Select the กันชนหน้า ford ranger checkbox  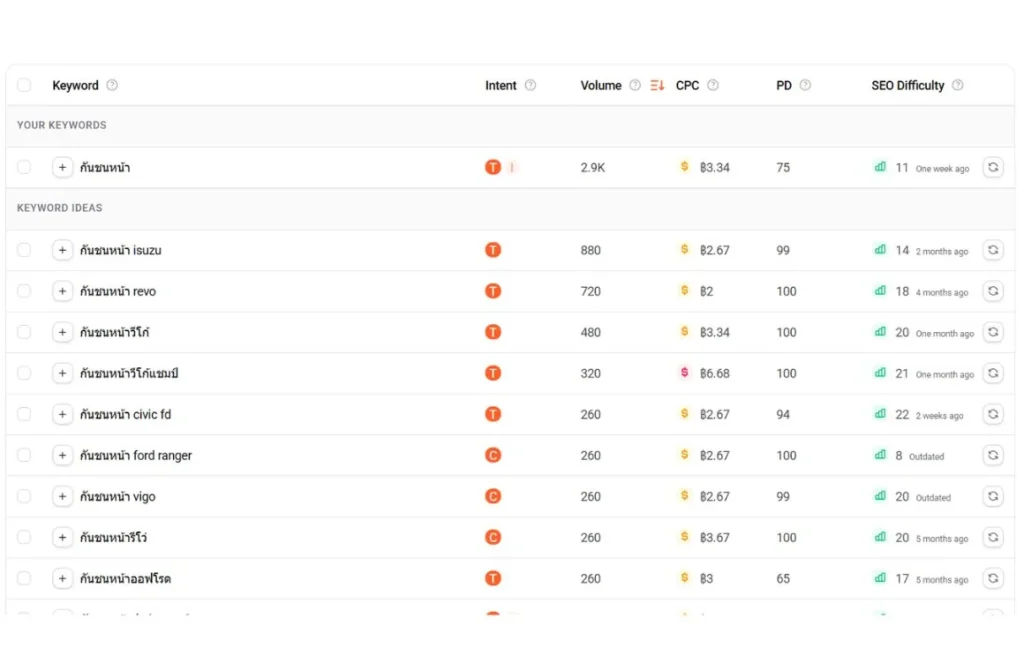click(24, 455)
